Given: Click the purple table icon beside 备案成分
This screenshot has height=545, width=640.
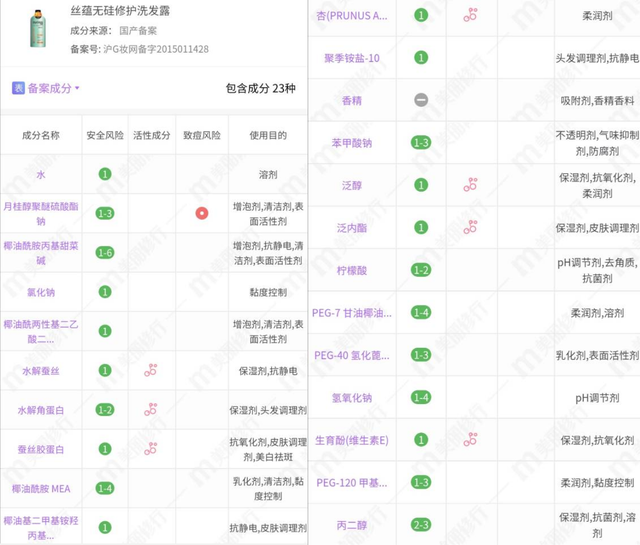Looking at the screenshot, I should click(x=18, y=88).
